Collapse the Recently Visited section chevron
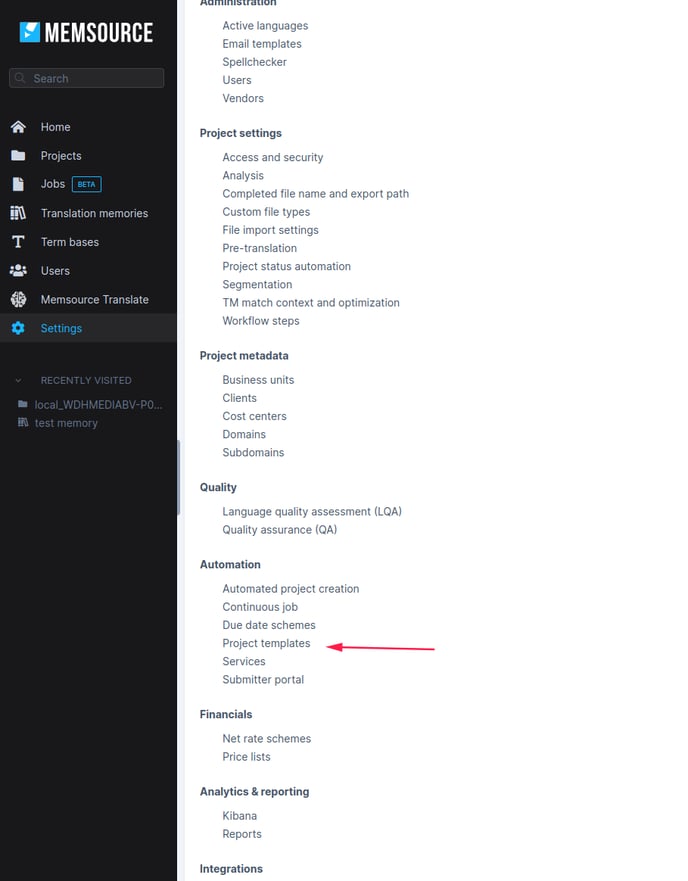Viewport: 688px width, 881px height. tap(18, 381)
